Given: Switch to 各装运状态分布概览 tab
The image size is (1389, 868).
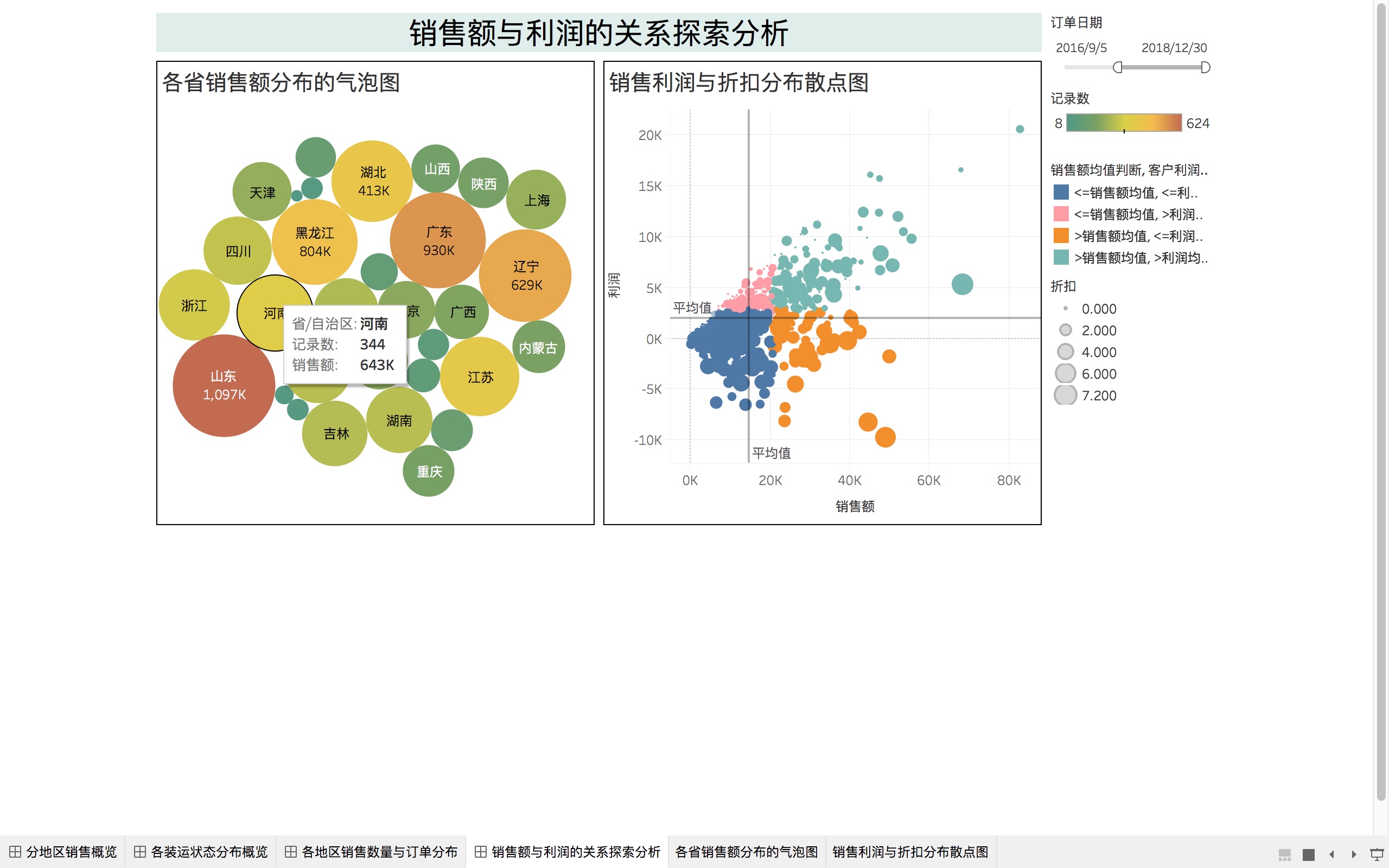Looking at the screenshot, I should pyautogui.click(x=201, y=852).
